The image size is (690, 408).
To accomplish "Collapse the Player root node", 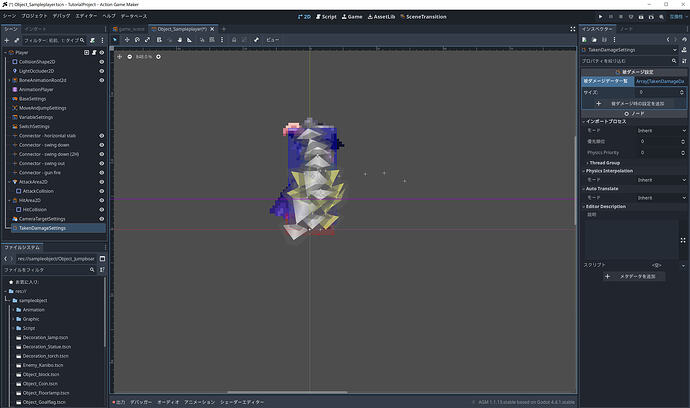I will 5,52.
